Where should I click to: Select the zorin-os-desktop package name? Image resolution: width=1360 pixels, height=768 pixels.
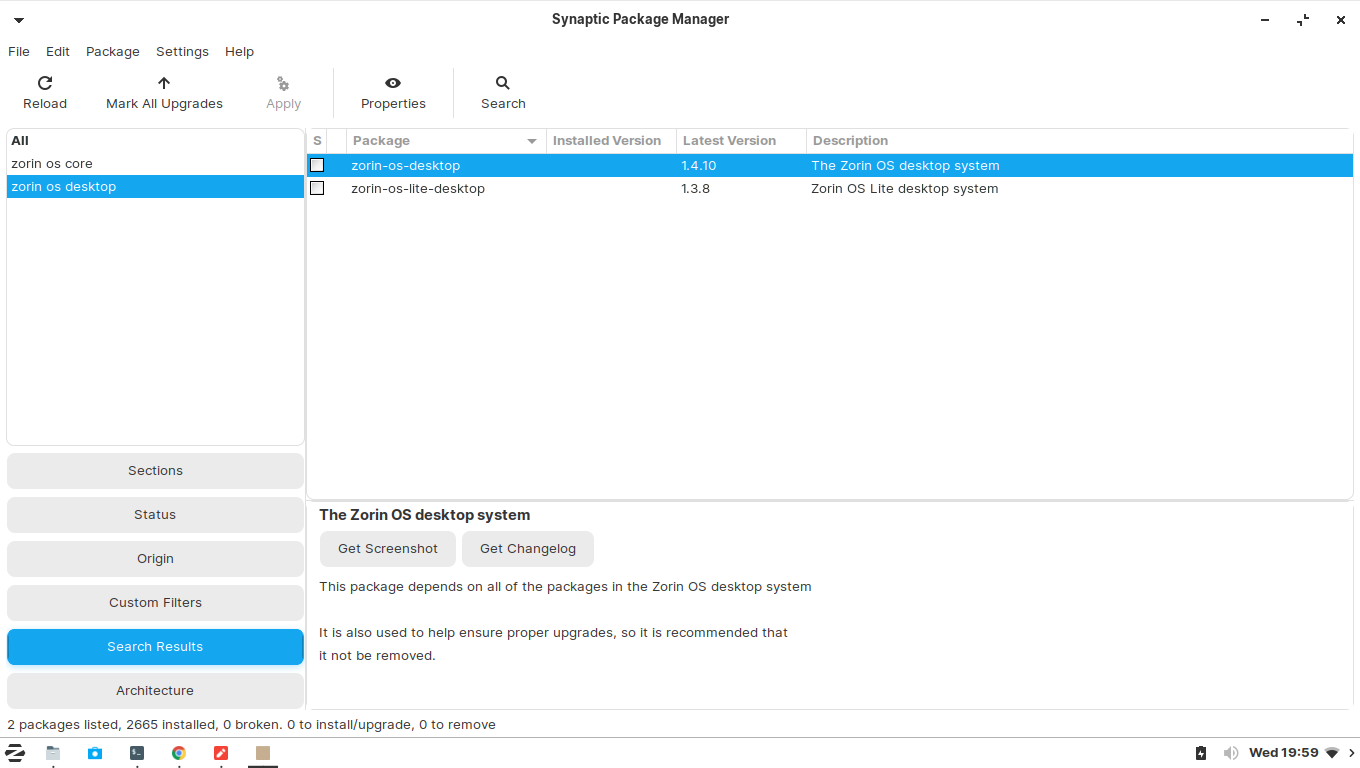(x=406, y=166)
